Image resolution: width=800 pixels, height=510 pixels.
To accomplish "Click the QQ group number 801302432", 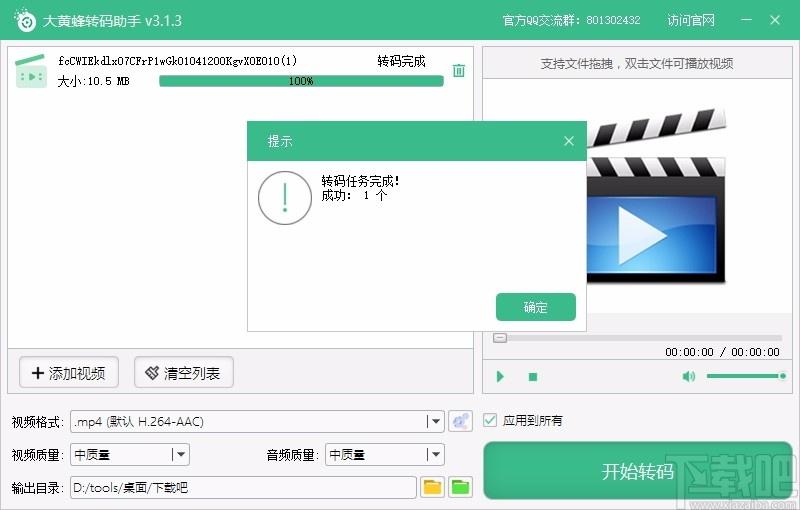I will point(613,20).
